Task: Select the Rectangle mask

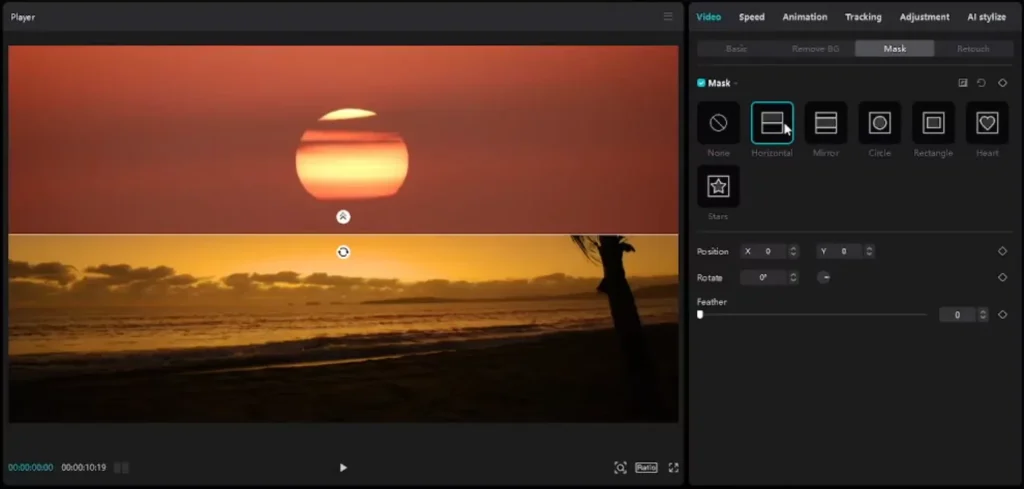Action: click(933, 123)
